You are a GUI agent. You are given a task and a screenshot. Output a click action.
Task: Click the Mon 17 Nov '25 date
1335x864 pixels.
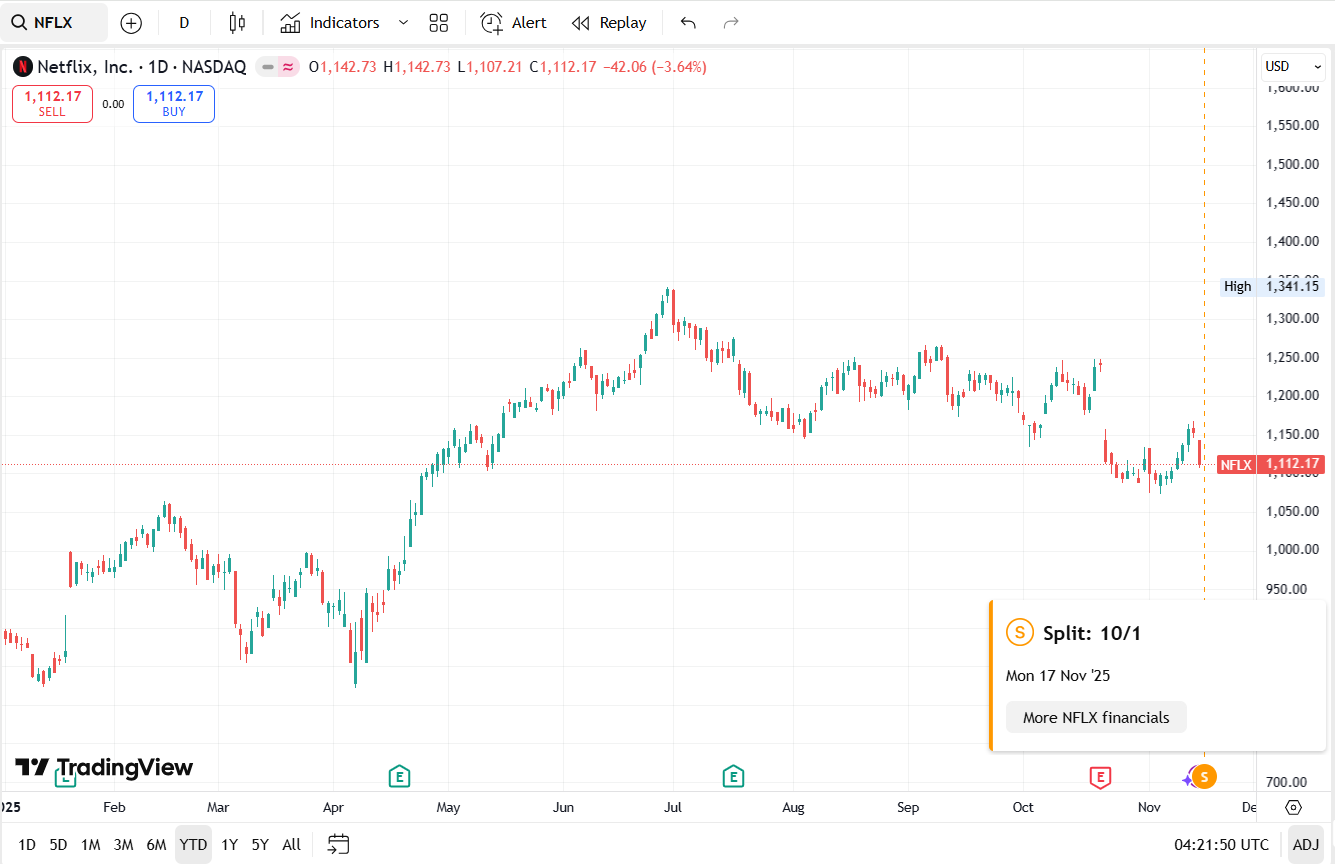[x=1058, y=676]
